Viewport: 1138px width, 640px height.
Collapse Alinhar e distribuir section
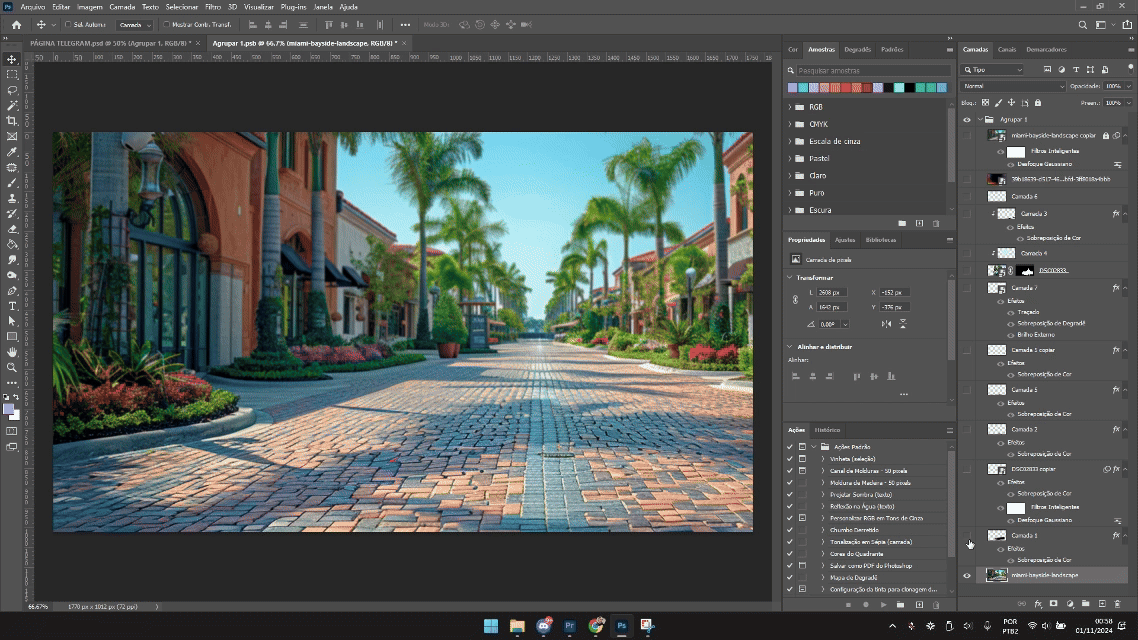coord(790,346)
